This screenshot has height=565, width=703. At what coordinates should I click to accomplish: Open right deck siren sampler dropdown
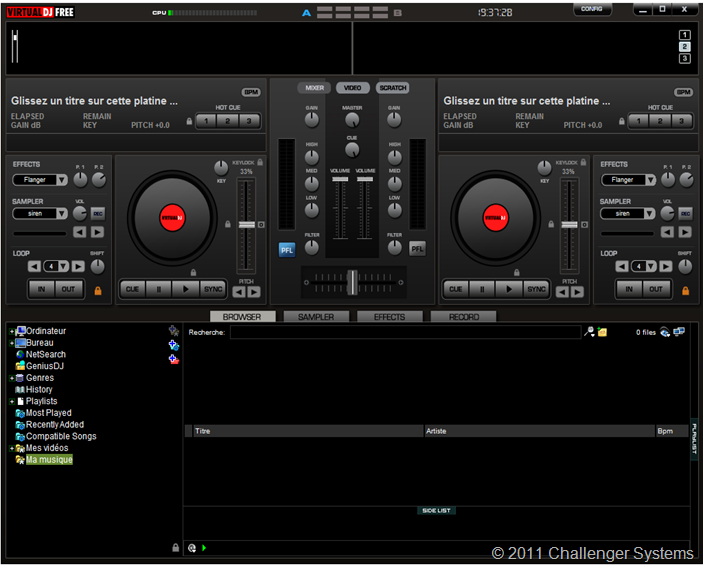649,213
